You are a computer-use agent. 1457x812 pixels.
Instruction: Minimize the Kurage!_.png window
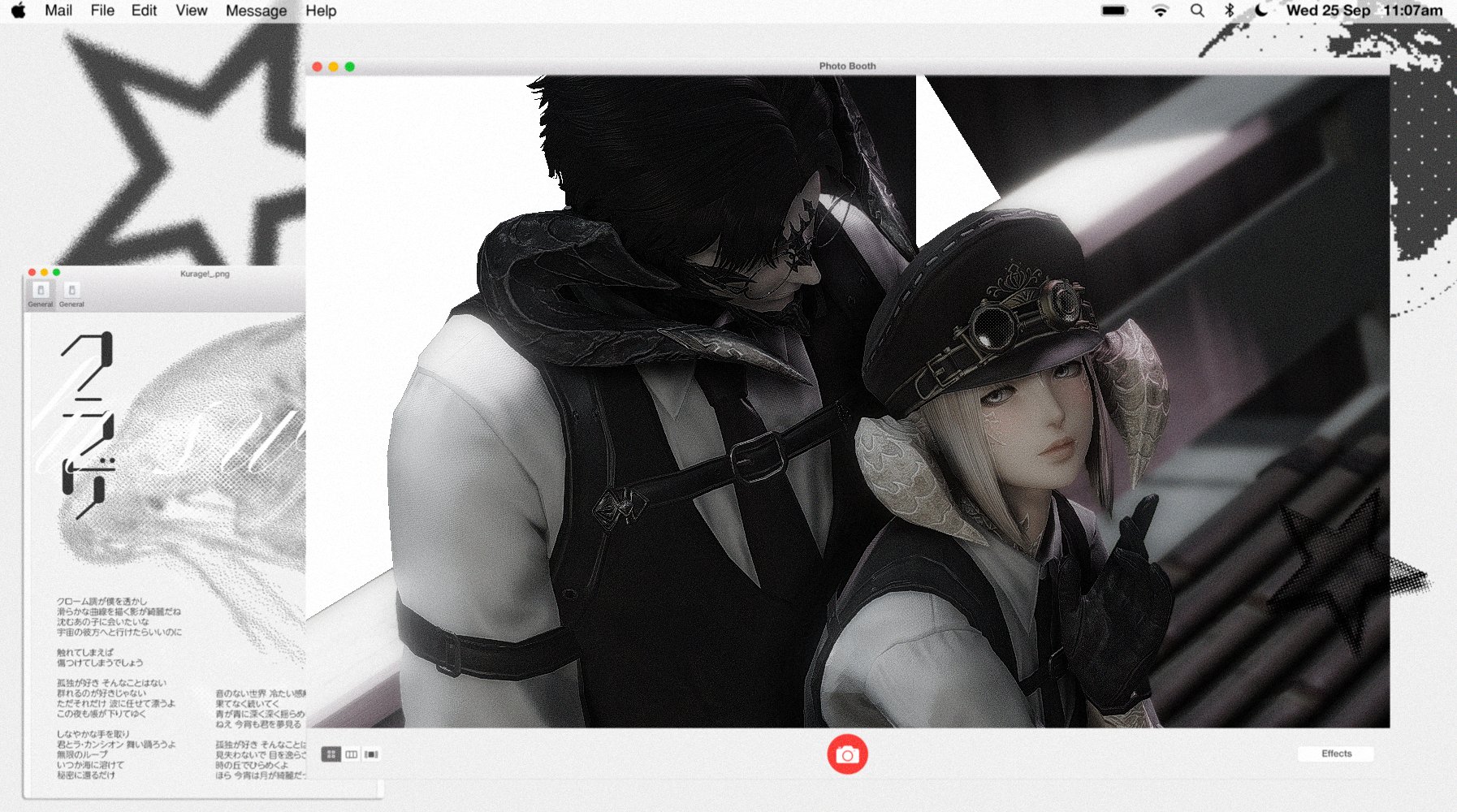pyautogui.click(x=44, y=273)
